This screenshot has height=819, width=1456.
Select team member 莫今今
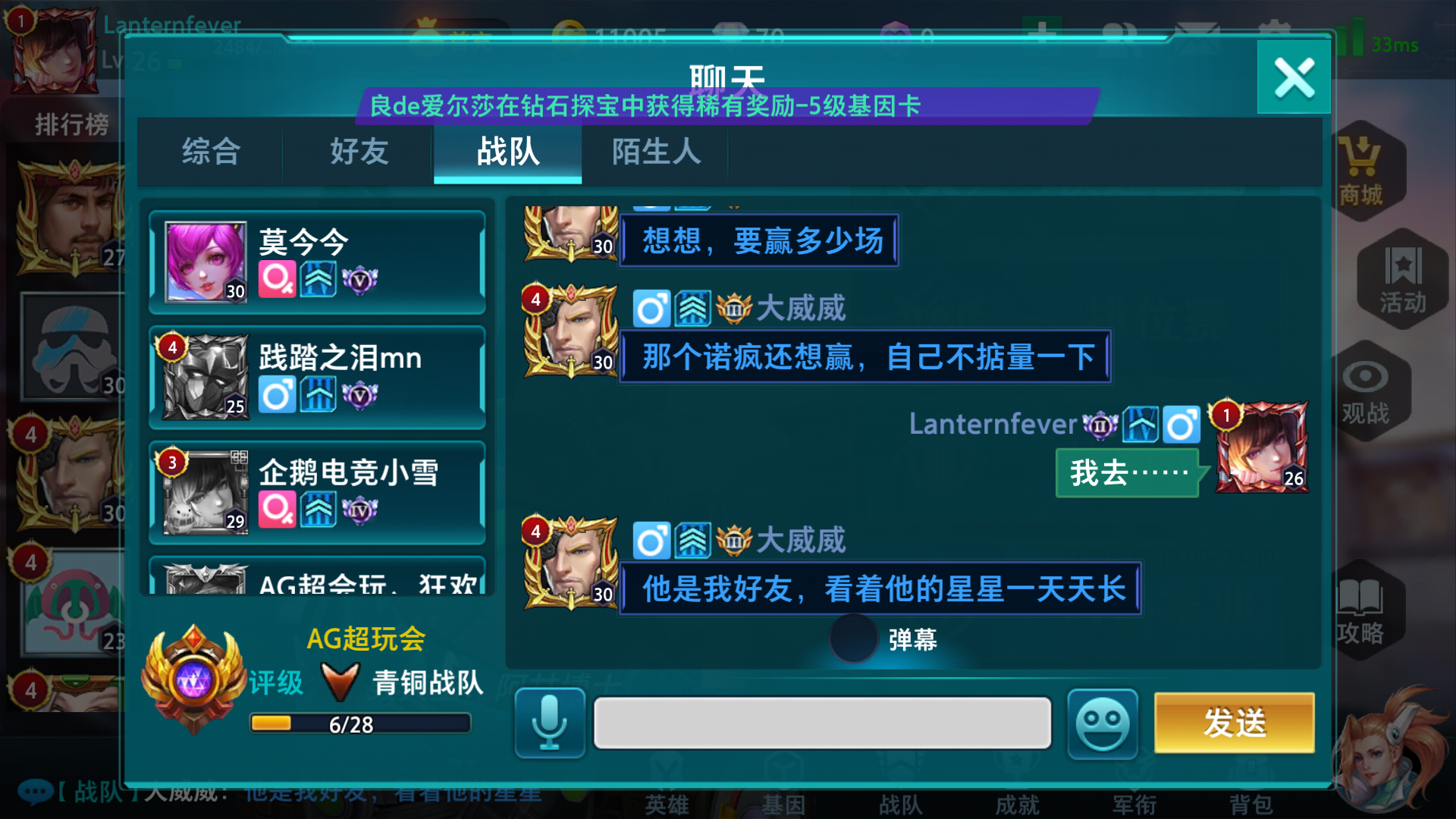pos(317,262)
